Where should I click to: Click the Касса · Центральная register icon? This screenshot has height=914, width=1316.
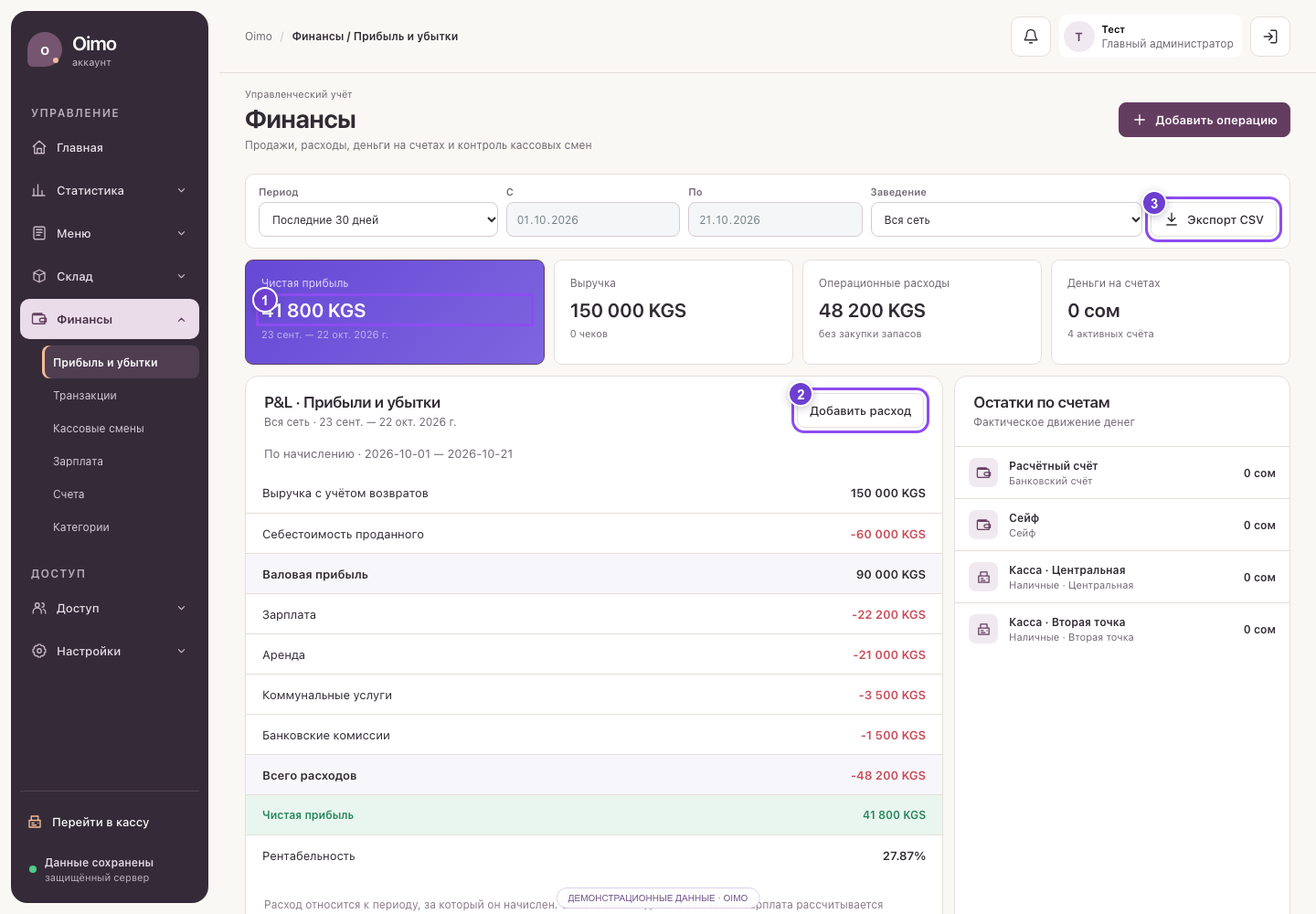point(983,577)
